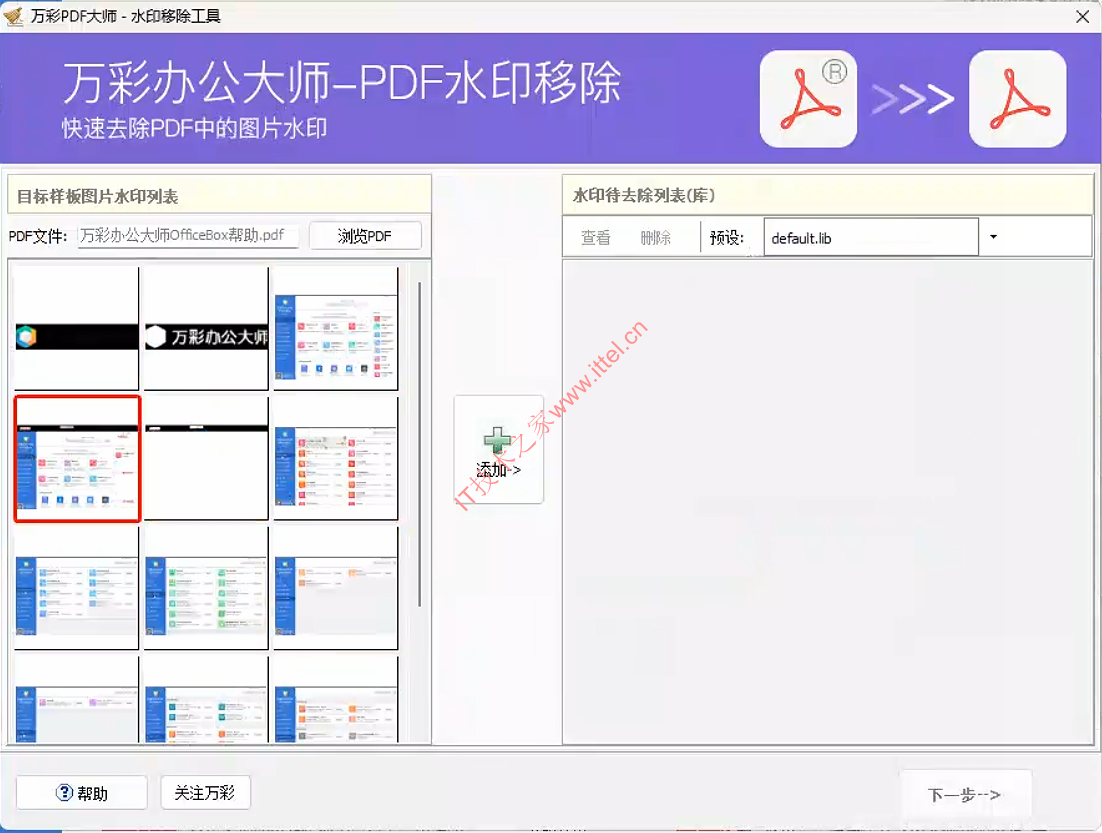Select the bottom-row middle thumbnail
This screenshot has height=833, width=1102.
pyautogui.click(x=206, y=700)
